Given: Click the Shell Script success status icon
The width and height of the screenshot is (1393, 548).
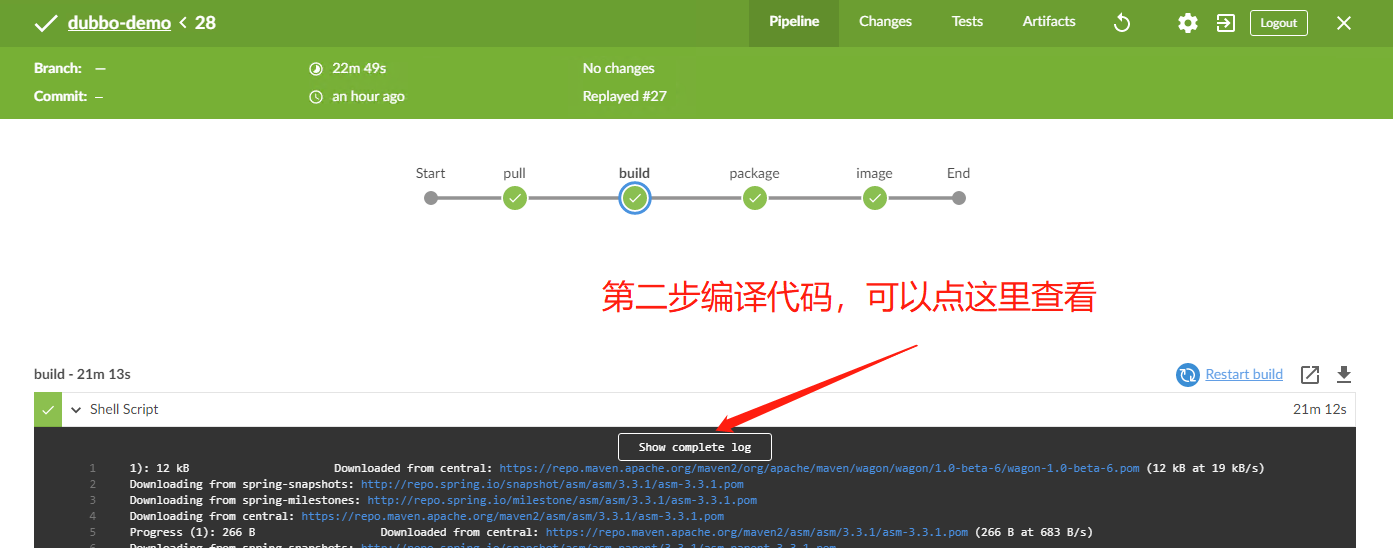Looking at the screenshot, I should [47, 410].
